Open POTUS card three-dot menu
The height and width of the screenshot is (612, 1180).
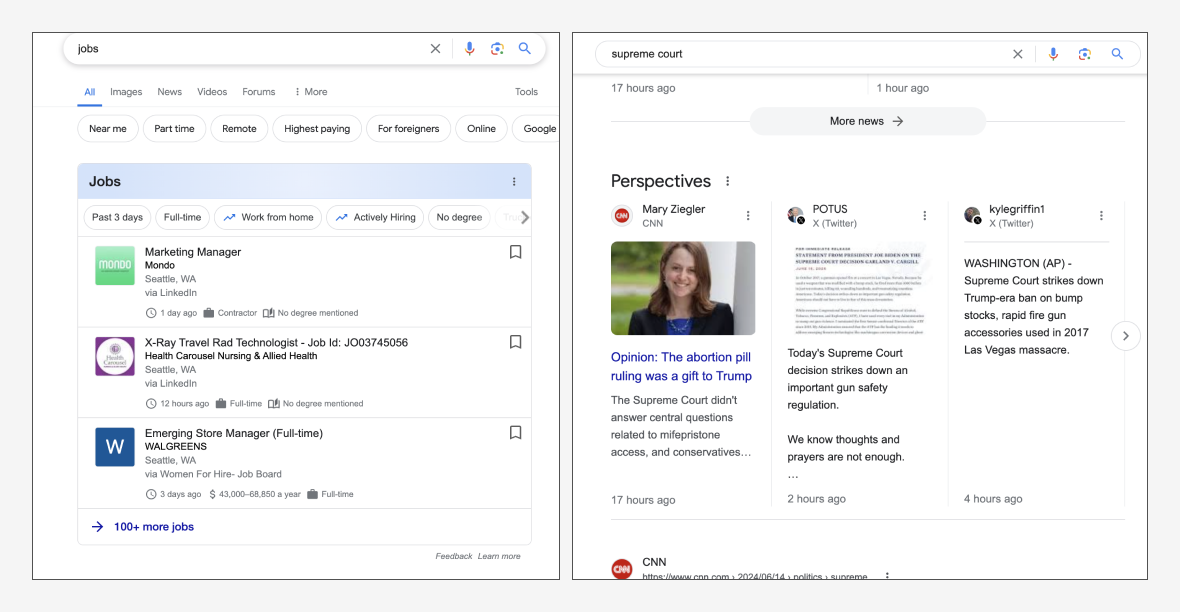pyautogui.click(x=925, y=216)
